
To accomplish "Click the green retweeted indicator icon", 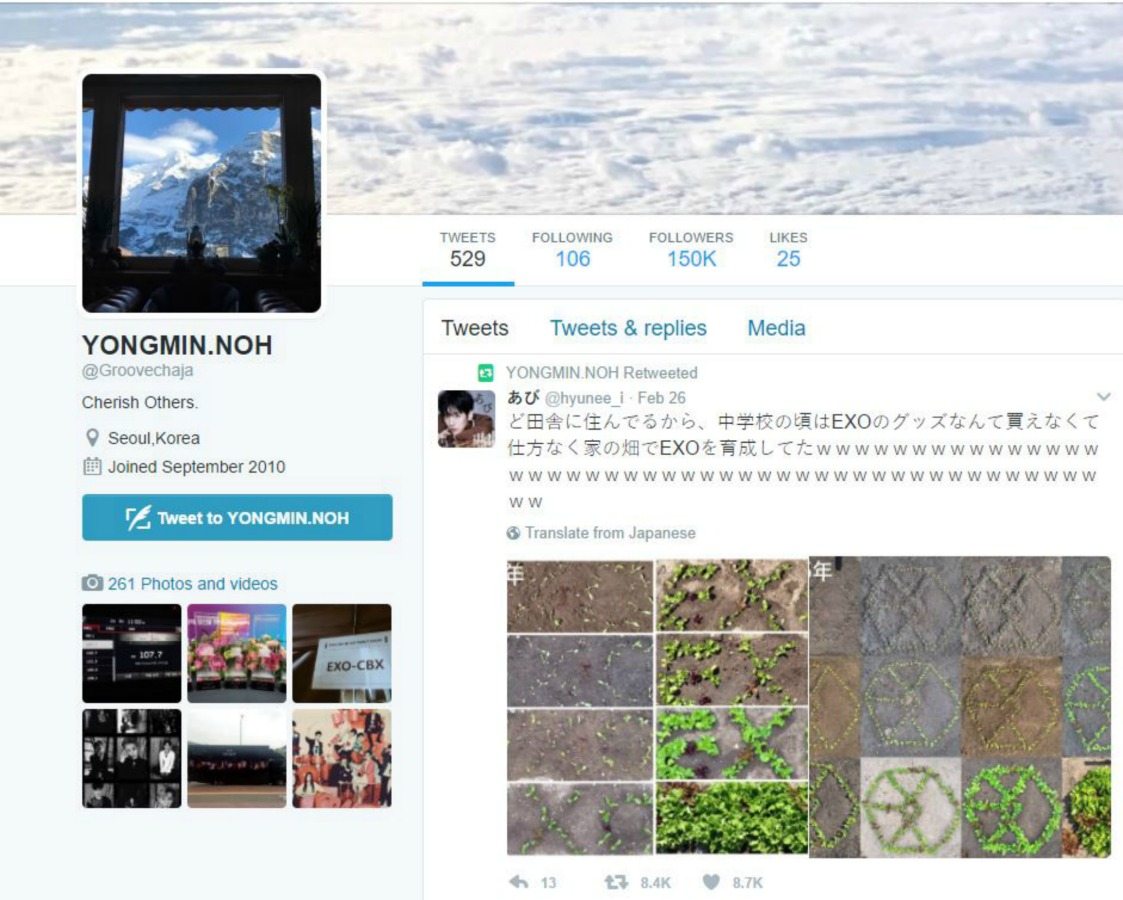I will [x=486, y=373].
